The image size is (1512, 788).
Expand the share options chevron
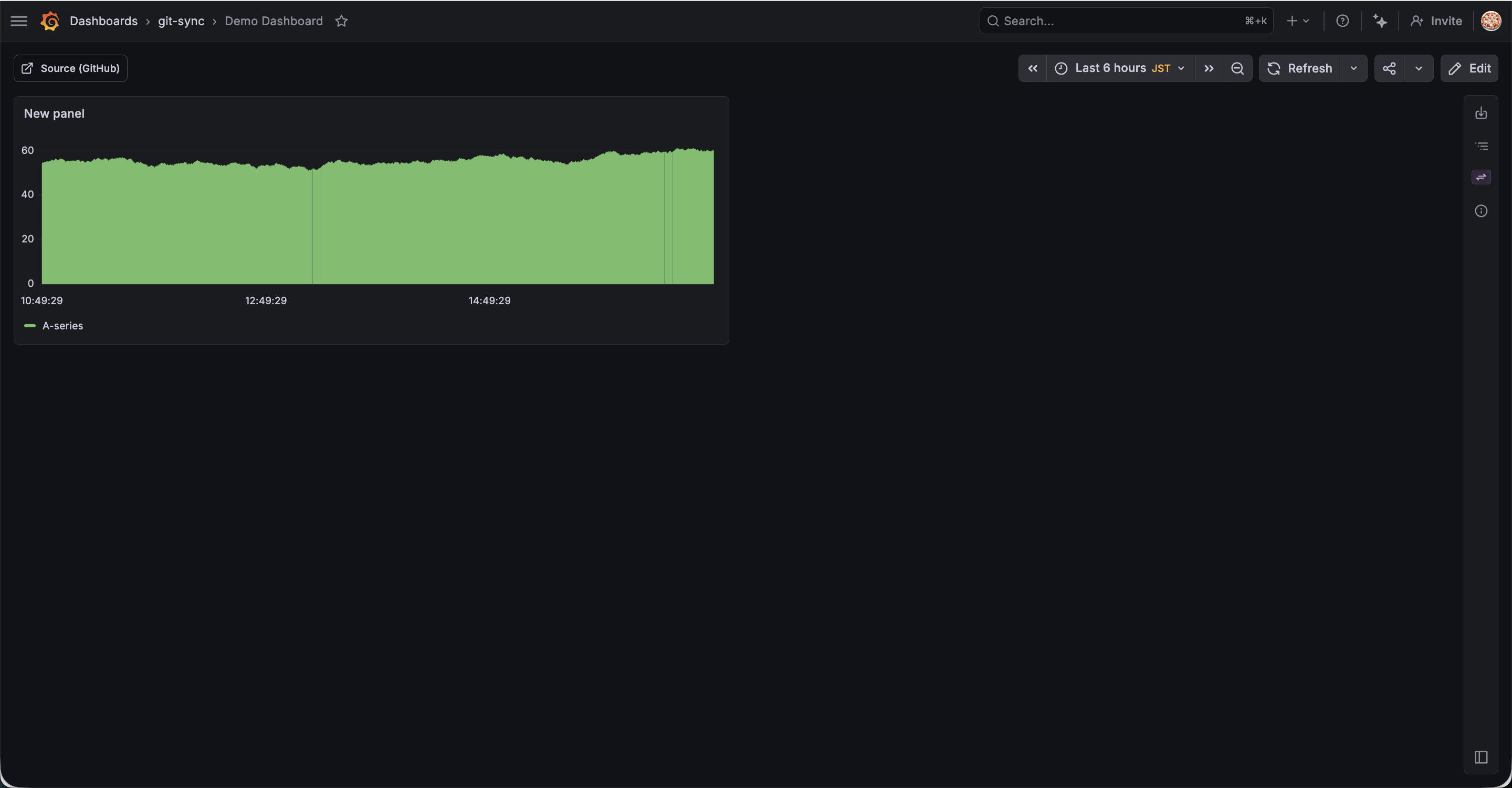[1419, 69]
